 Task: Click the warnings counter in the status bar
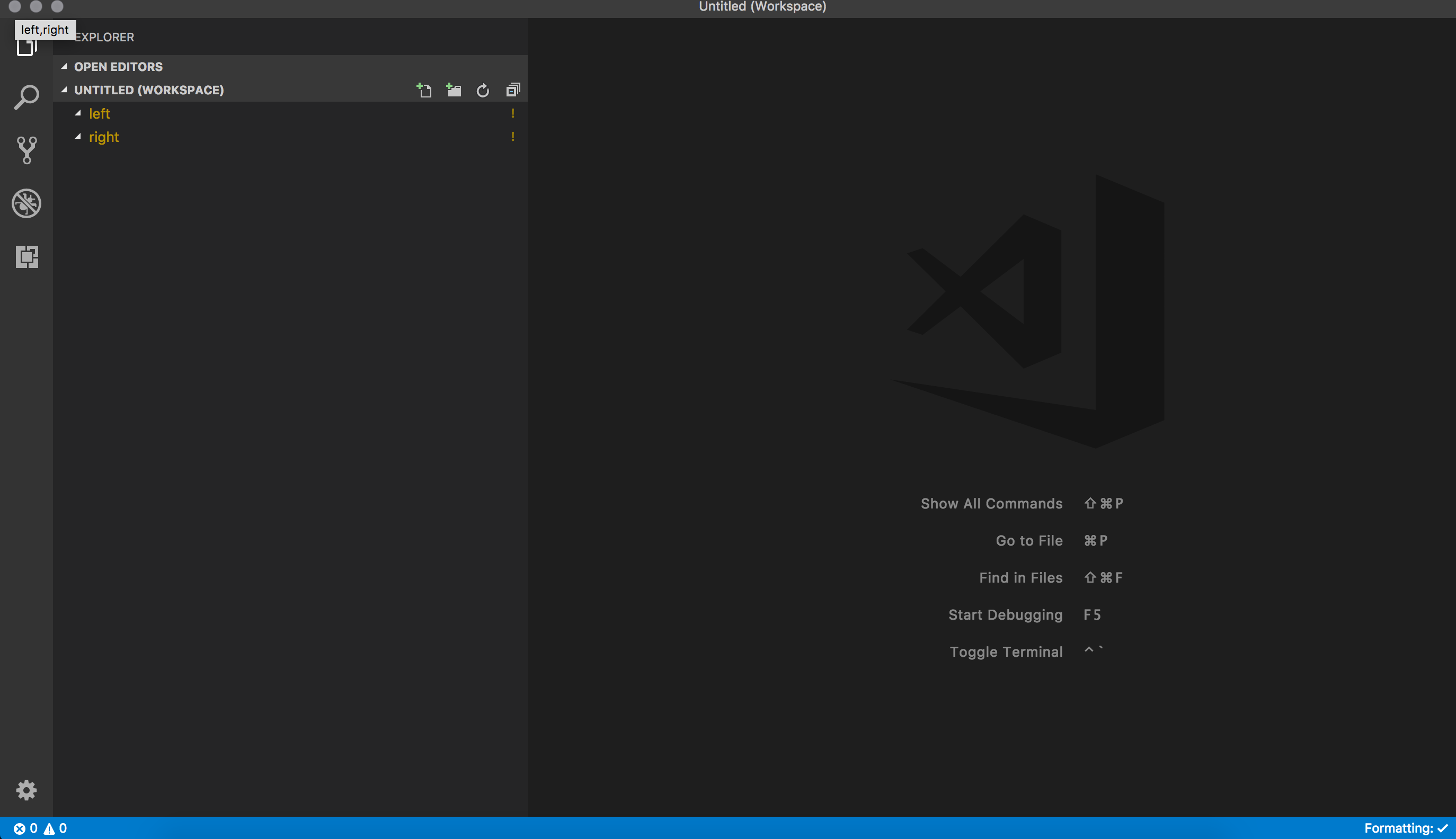(x=56, y=828)
